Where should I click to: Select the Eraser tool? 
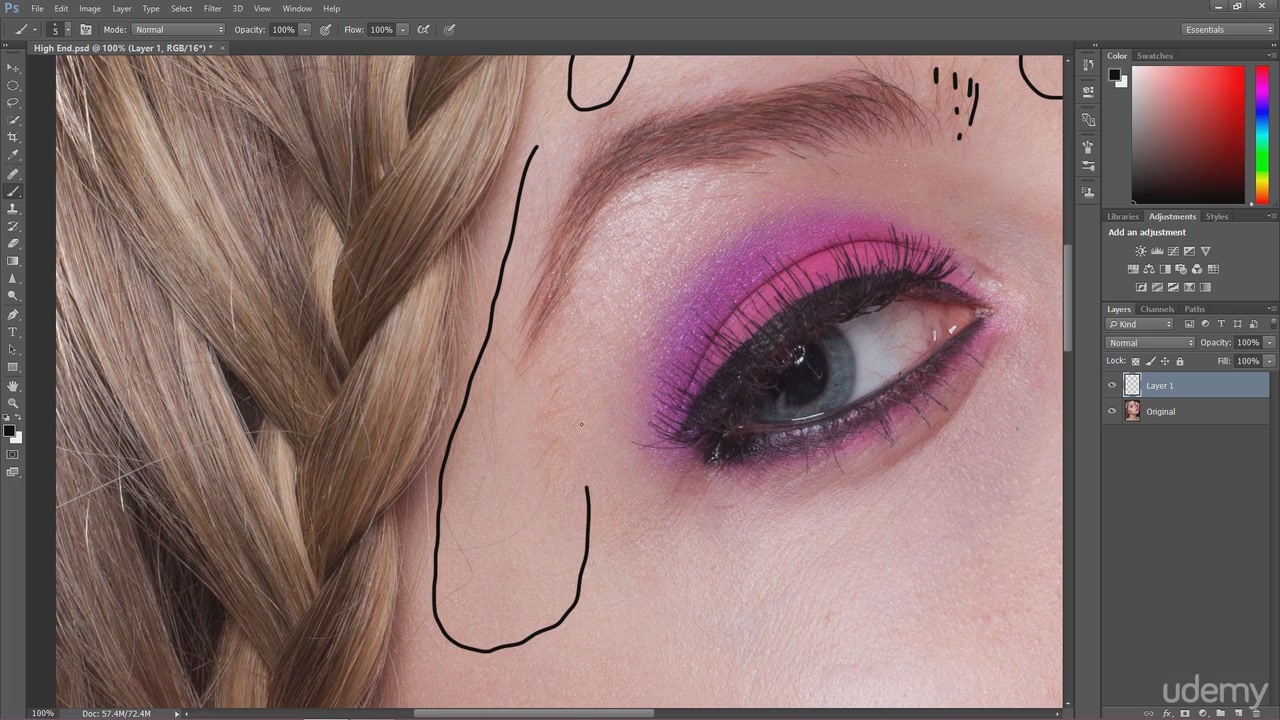tap(13, 243)
